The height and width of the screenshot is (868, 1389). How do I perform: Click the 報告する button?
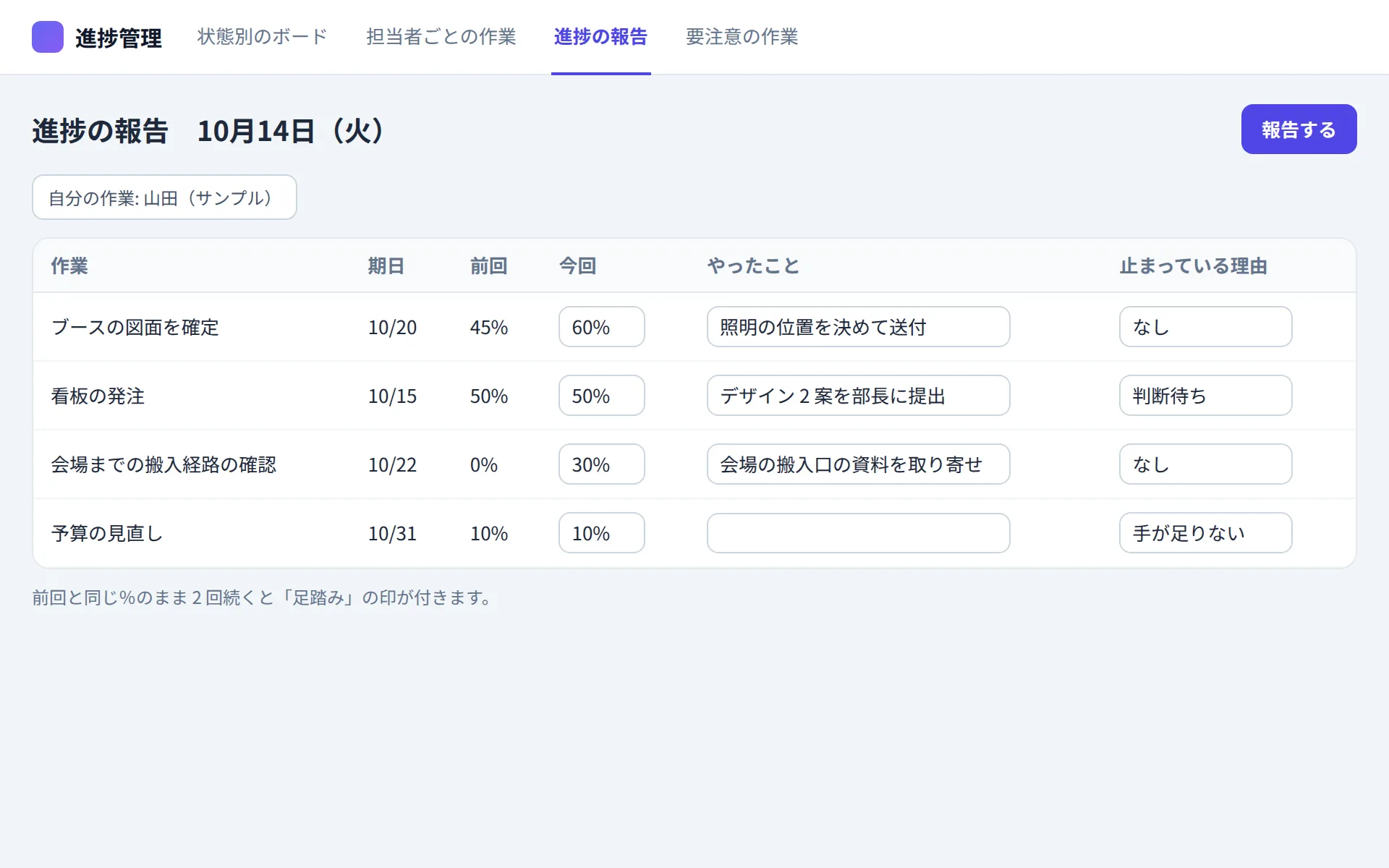click(x=1299, y=129)
